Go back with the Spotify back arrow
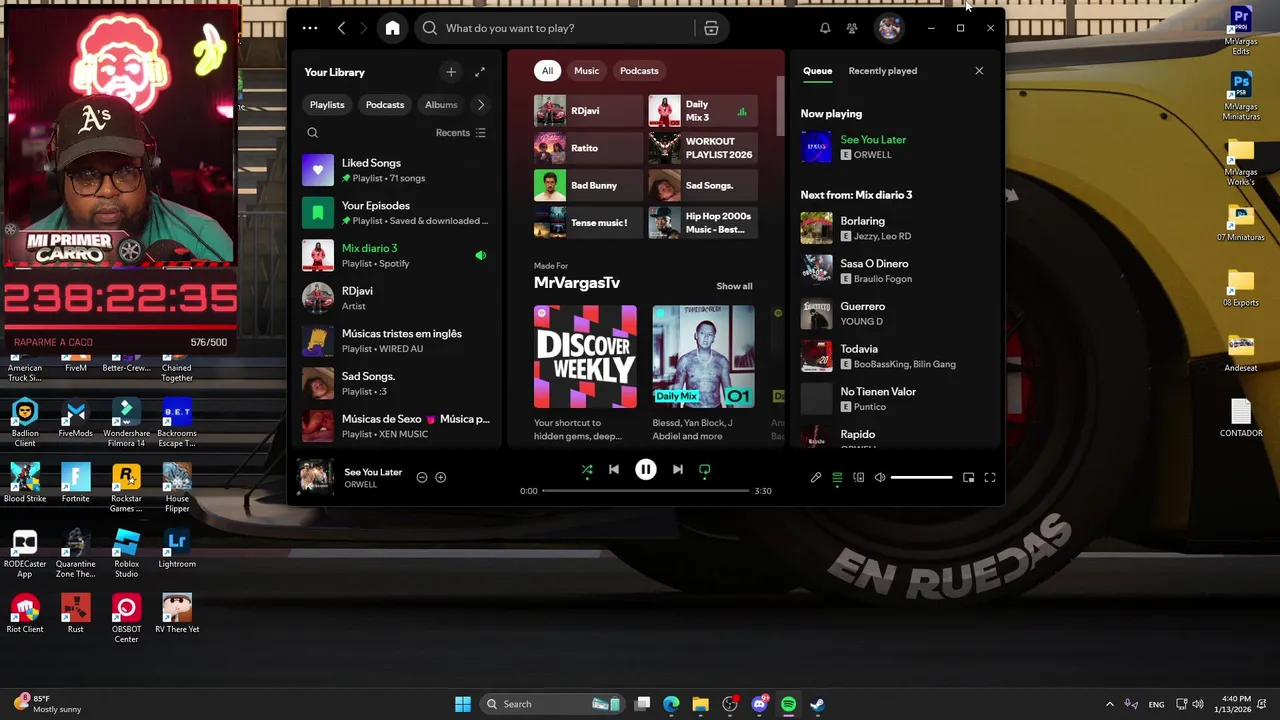 [341, 28]
